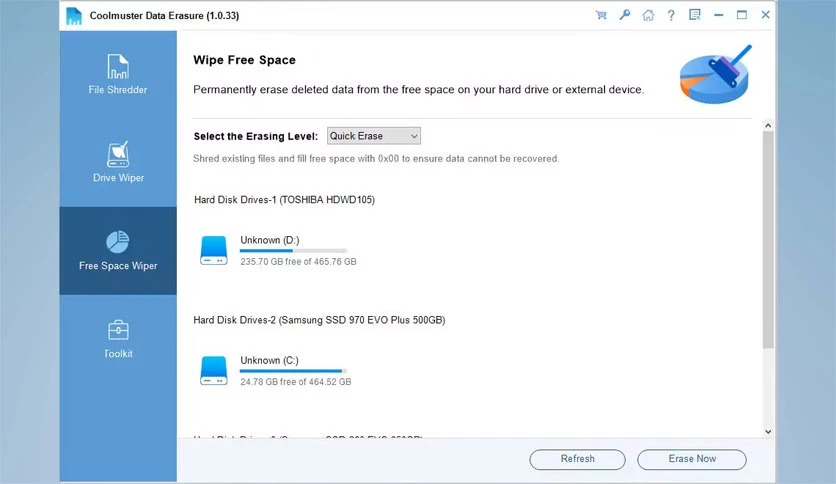836x484 pixels.
Task: Click the C: drive usage bar
Action: pyautogui.click(x=293, y=371)
